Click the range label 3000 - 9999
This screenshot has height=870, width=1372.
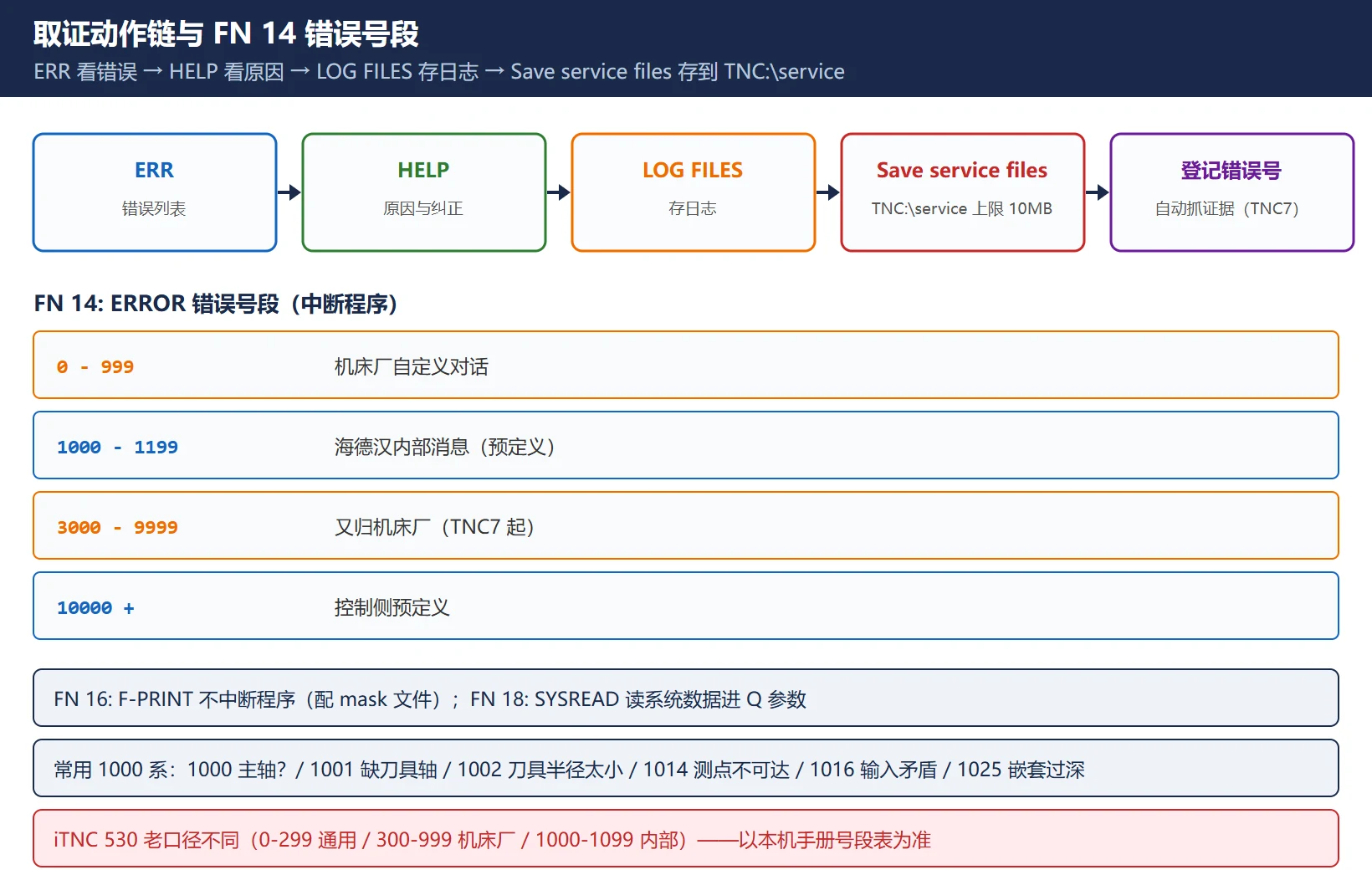117,527
